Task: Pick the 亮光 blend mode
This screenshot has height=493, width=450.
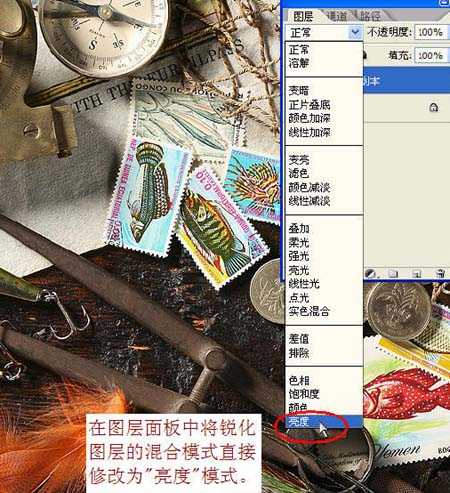Action: pos(299,270)
